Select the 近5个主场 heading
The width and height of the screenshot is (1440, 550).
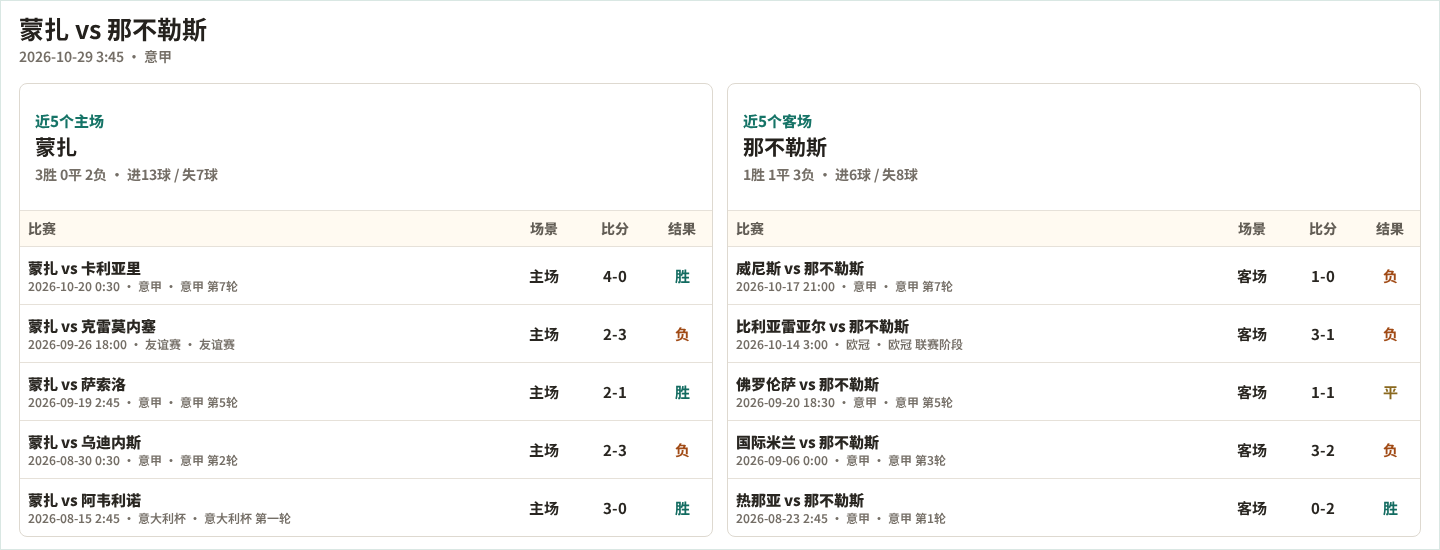coord(69,121)
